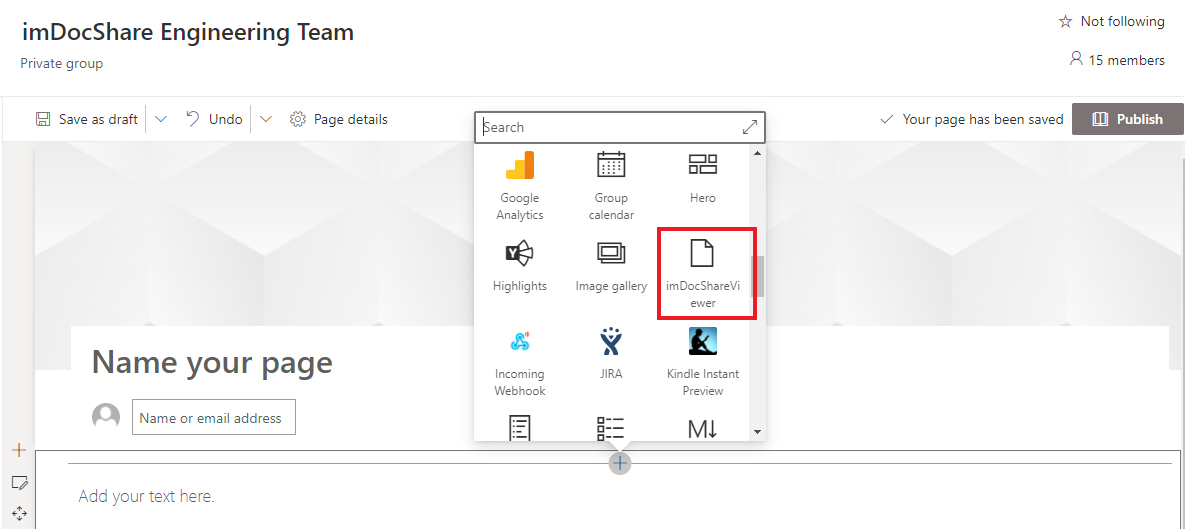Add the Incoming Webhook web part
The width and height of the screenshot is (1185, 529).
click(520, 361)
